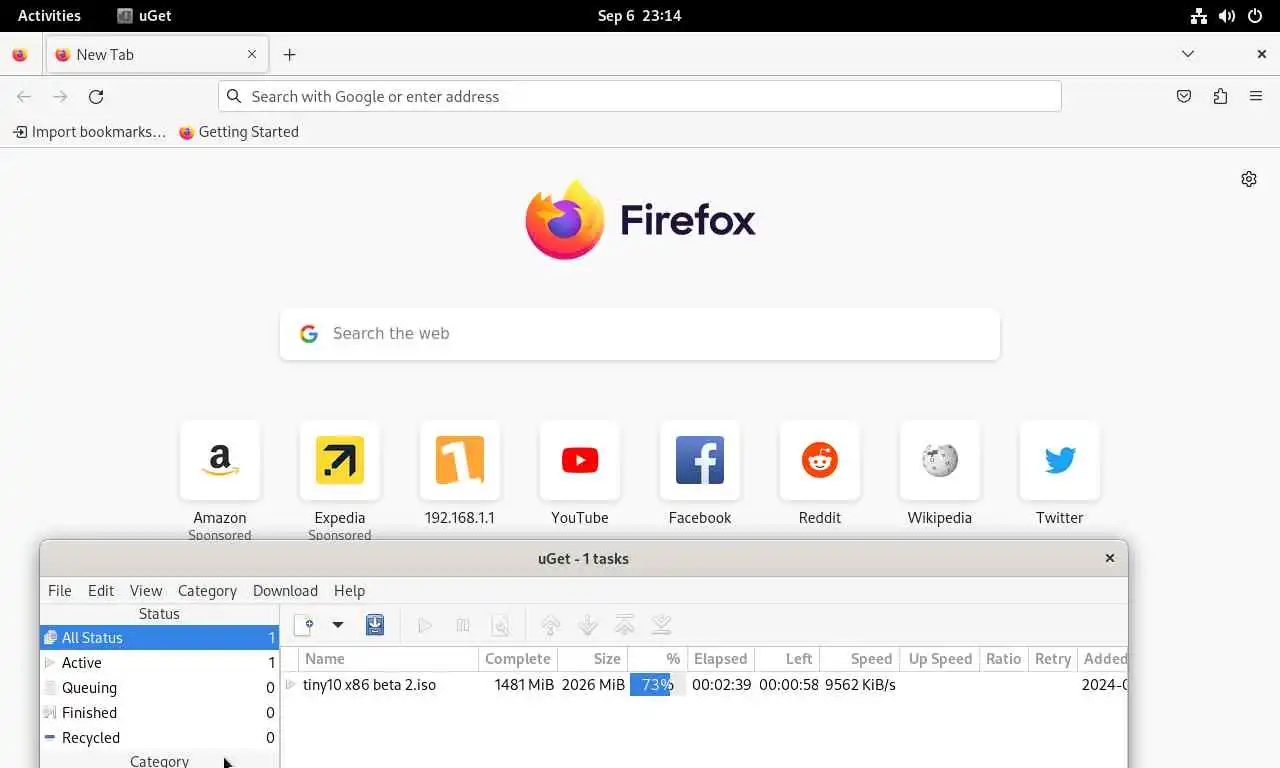The width and height of the screenshot is (1280, 768).
Task: Open the new download dropdown arrow
Action: (338, 625)
